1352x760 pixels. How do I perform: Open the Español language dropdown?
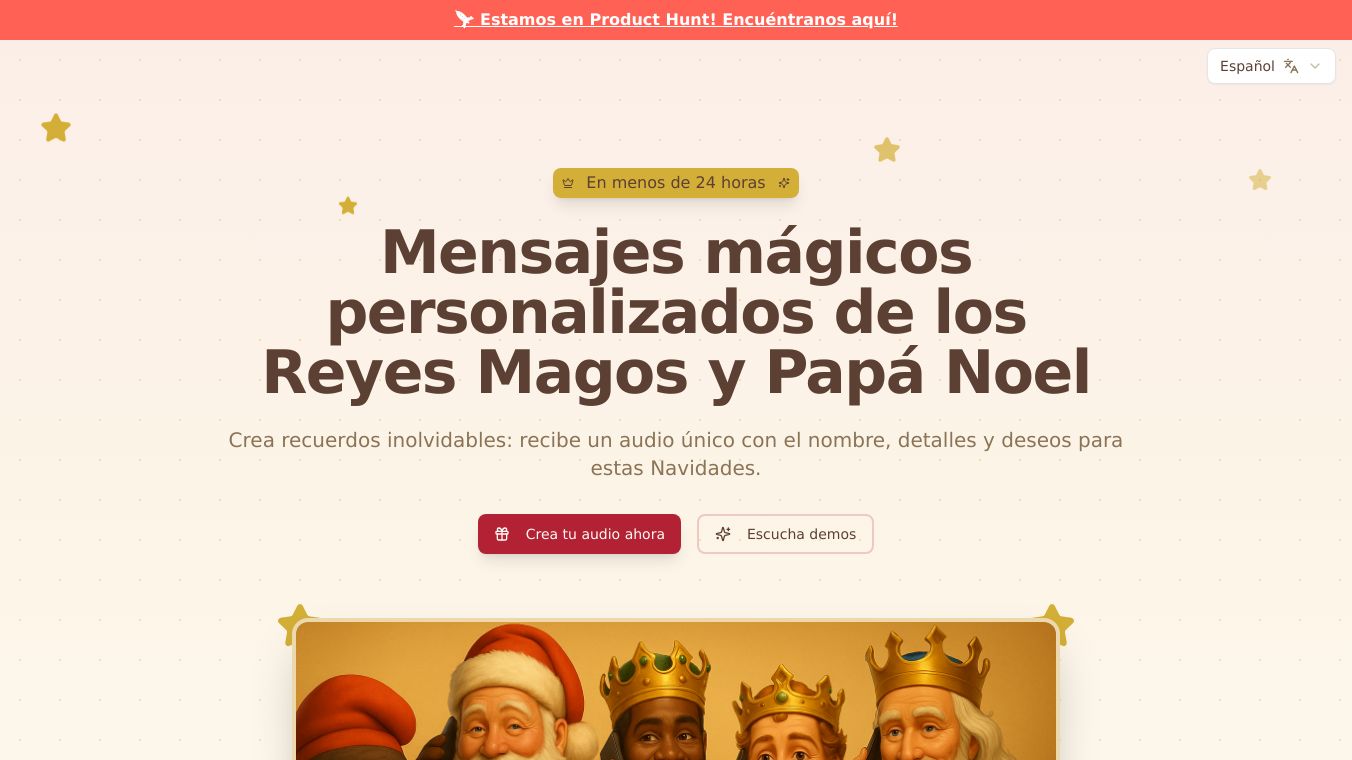tap(1271, 66)
